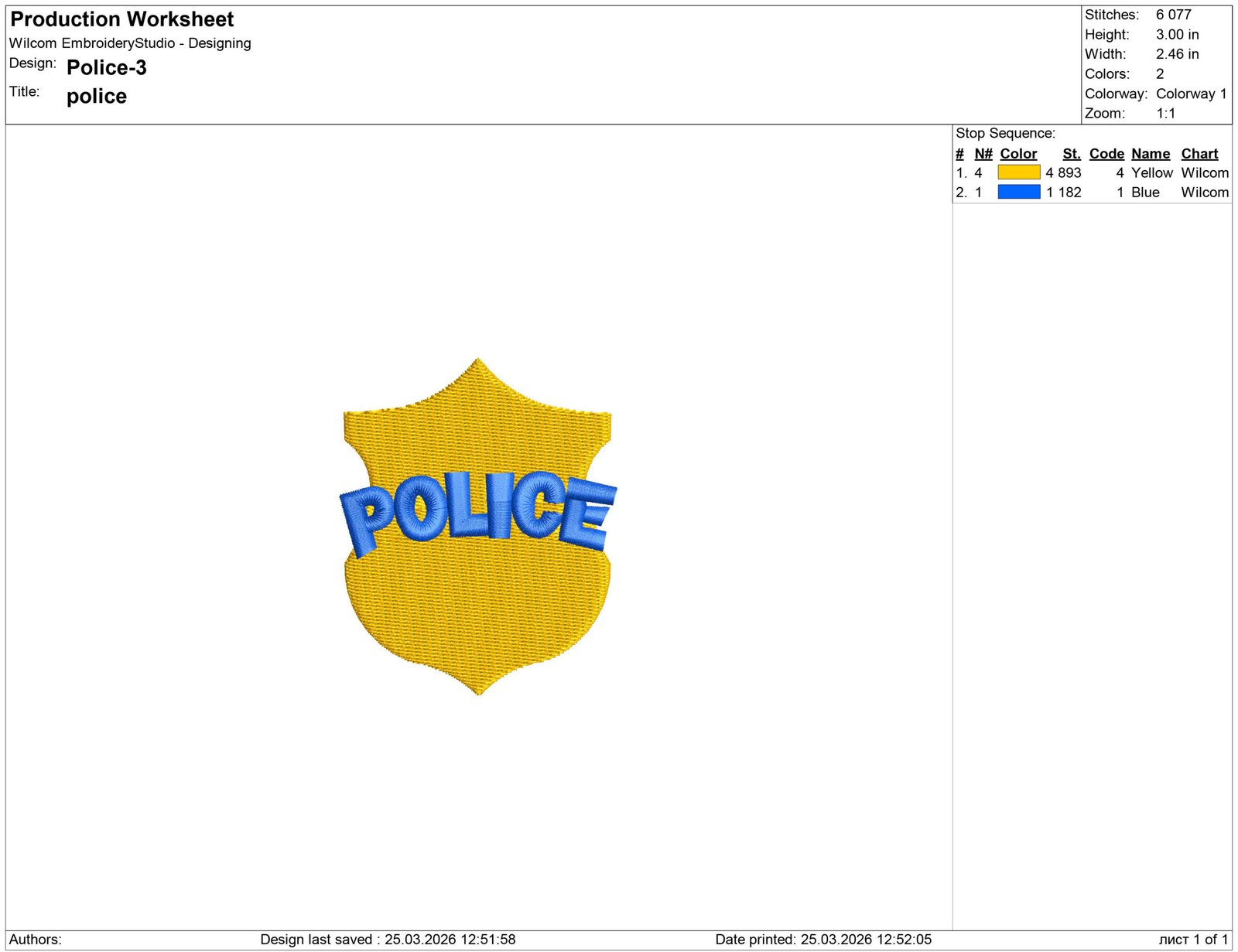Image resolution: width=1238 pixels, height=952 pixels.
Task: Click the Color column header
Action: pyautogui.click(x=1017, y=154)
